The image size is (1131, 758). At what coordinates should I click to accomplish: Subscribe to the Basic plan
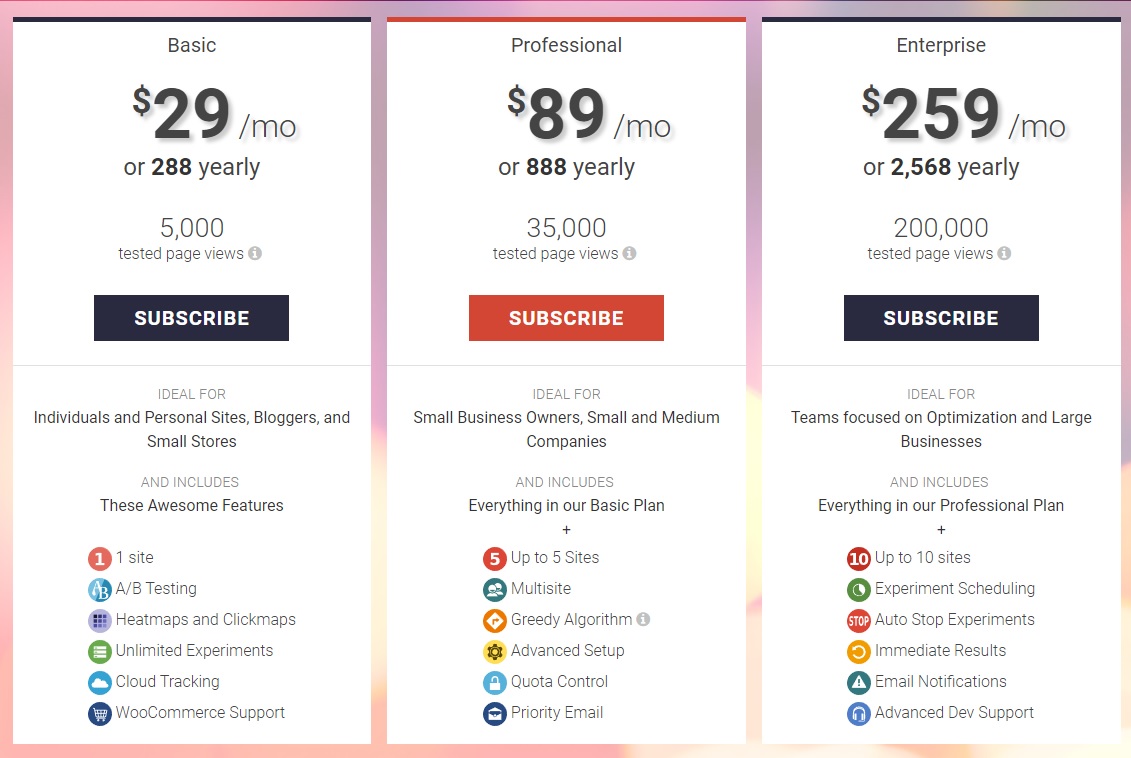click(x=191, y=318)
